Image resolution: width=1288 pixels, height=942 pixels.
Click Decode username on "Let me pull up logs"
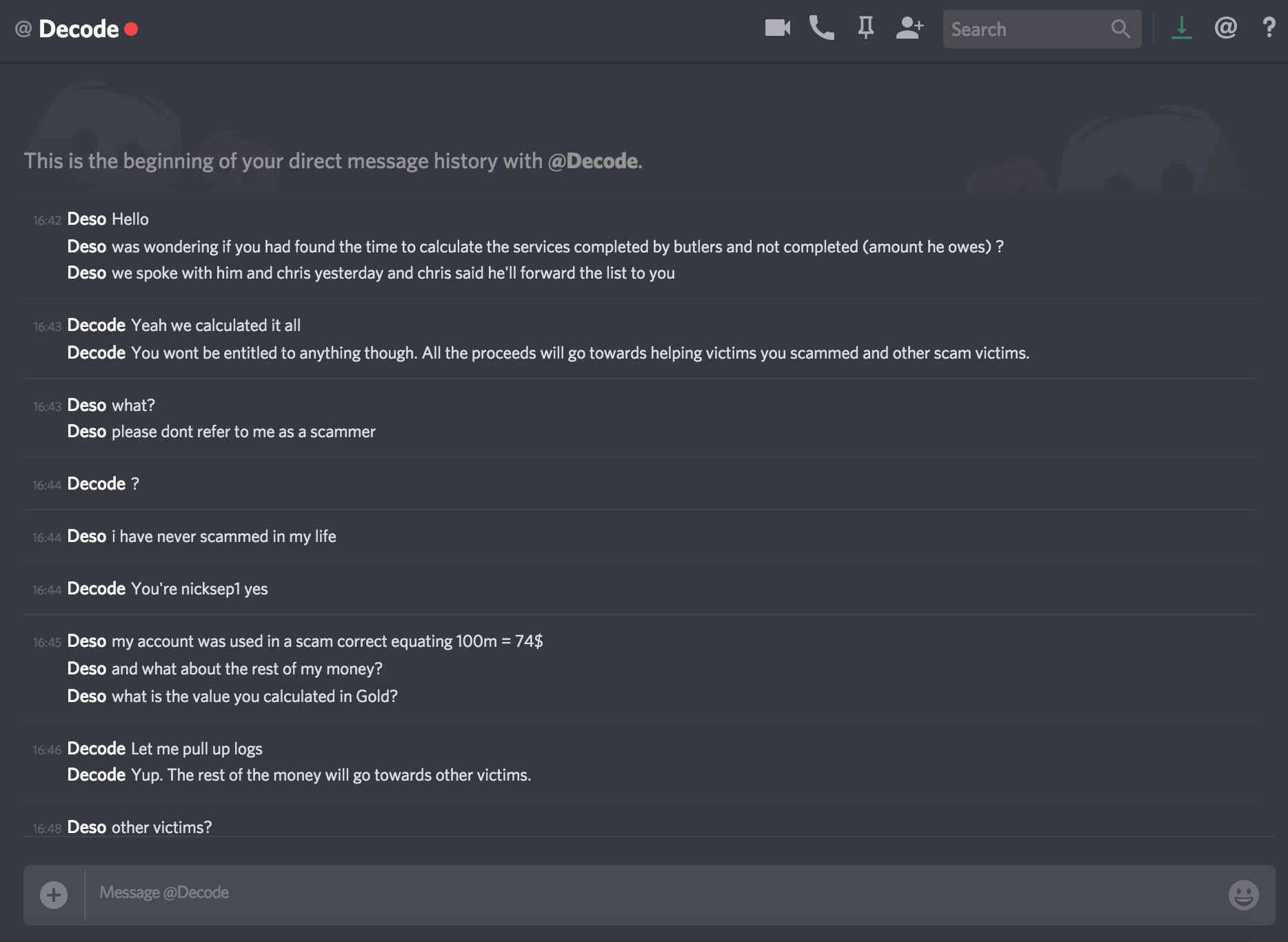tap(96, 749)
